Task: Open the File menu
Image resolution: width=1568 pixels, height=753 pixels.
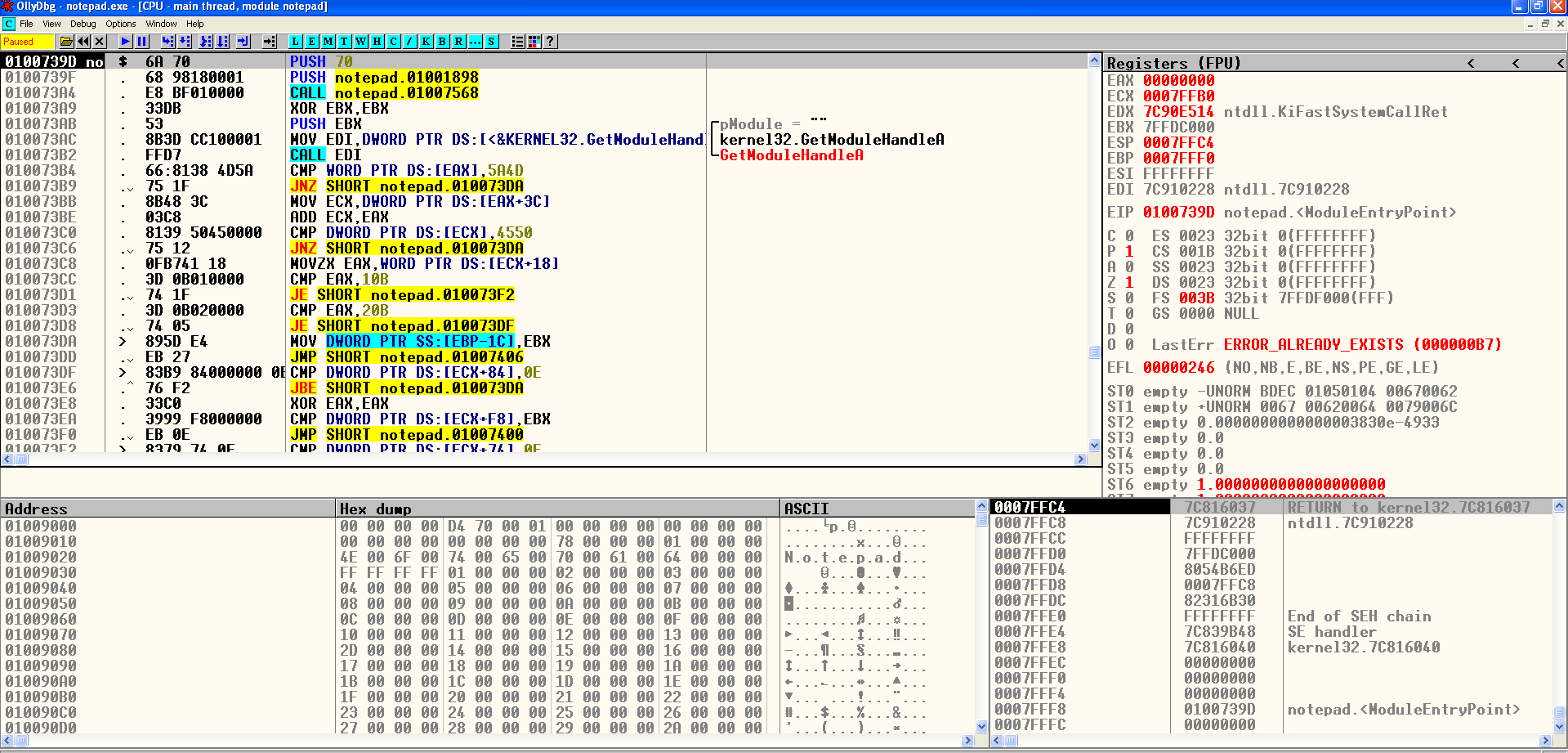Action: (x=26, y=24)
